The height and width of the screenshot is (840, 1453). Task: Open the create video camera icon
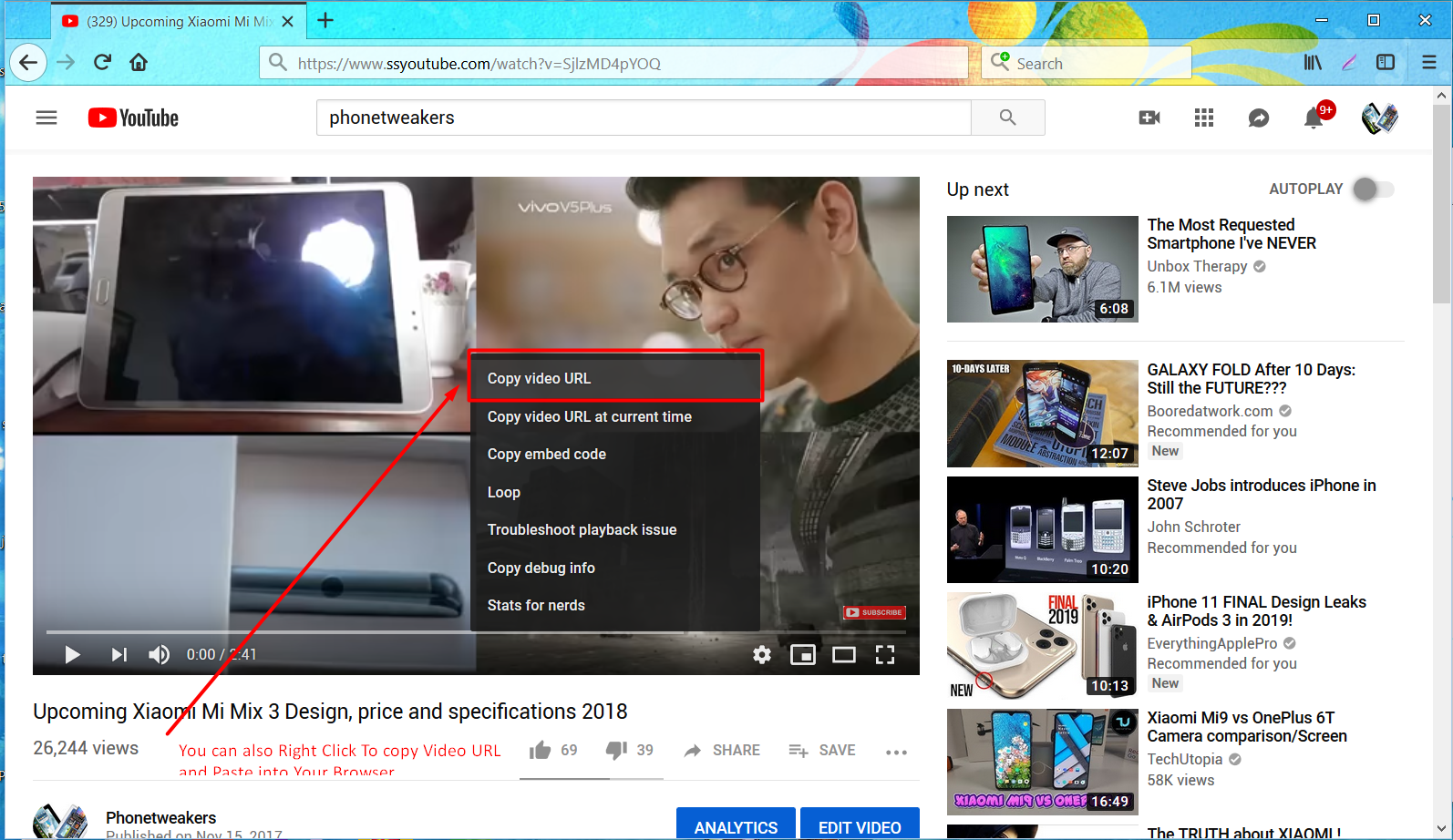tap(1149, 118)
